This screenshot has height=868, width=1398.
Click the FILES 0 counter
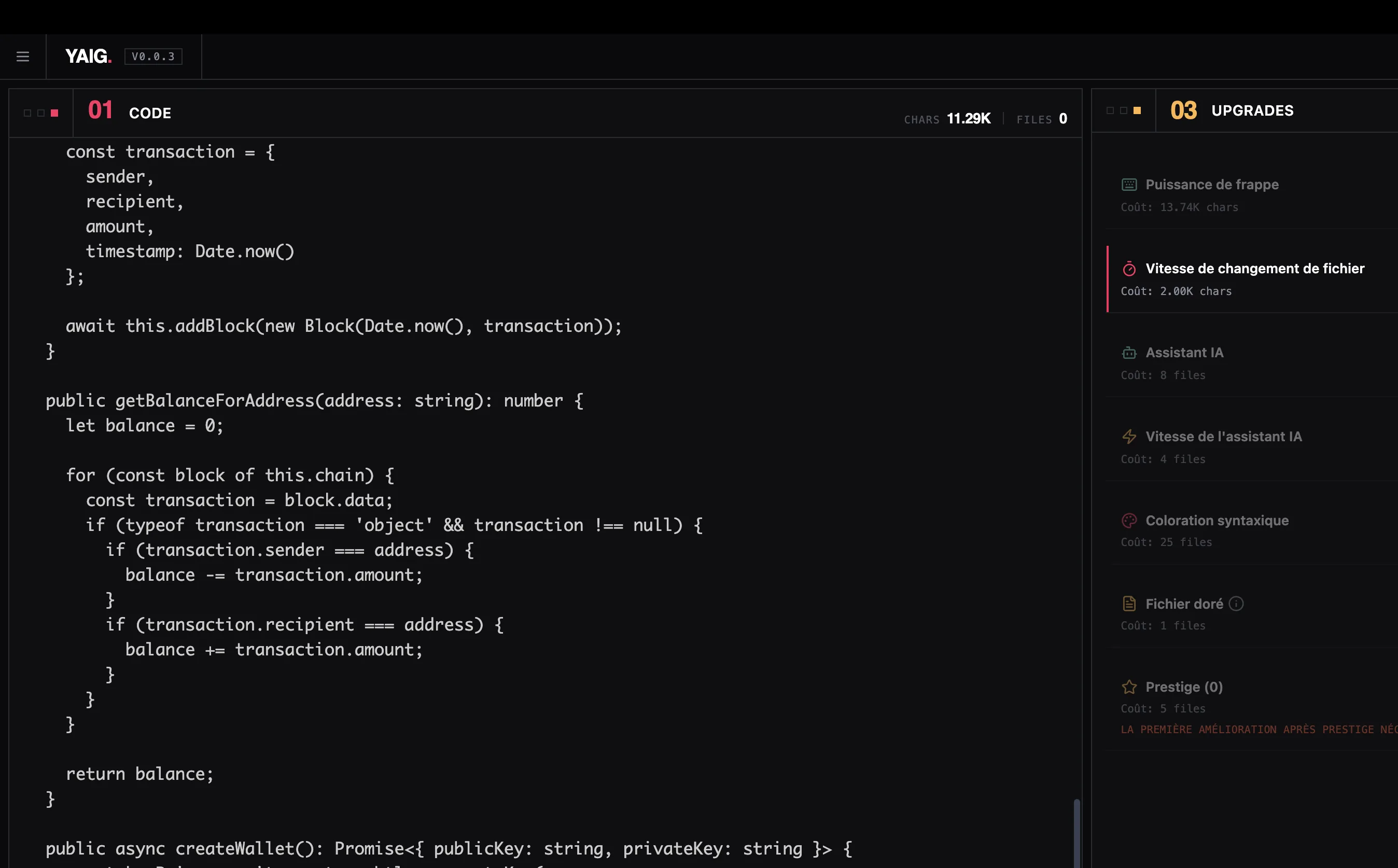(1041, 119)
